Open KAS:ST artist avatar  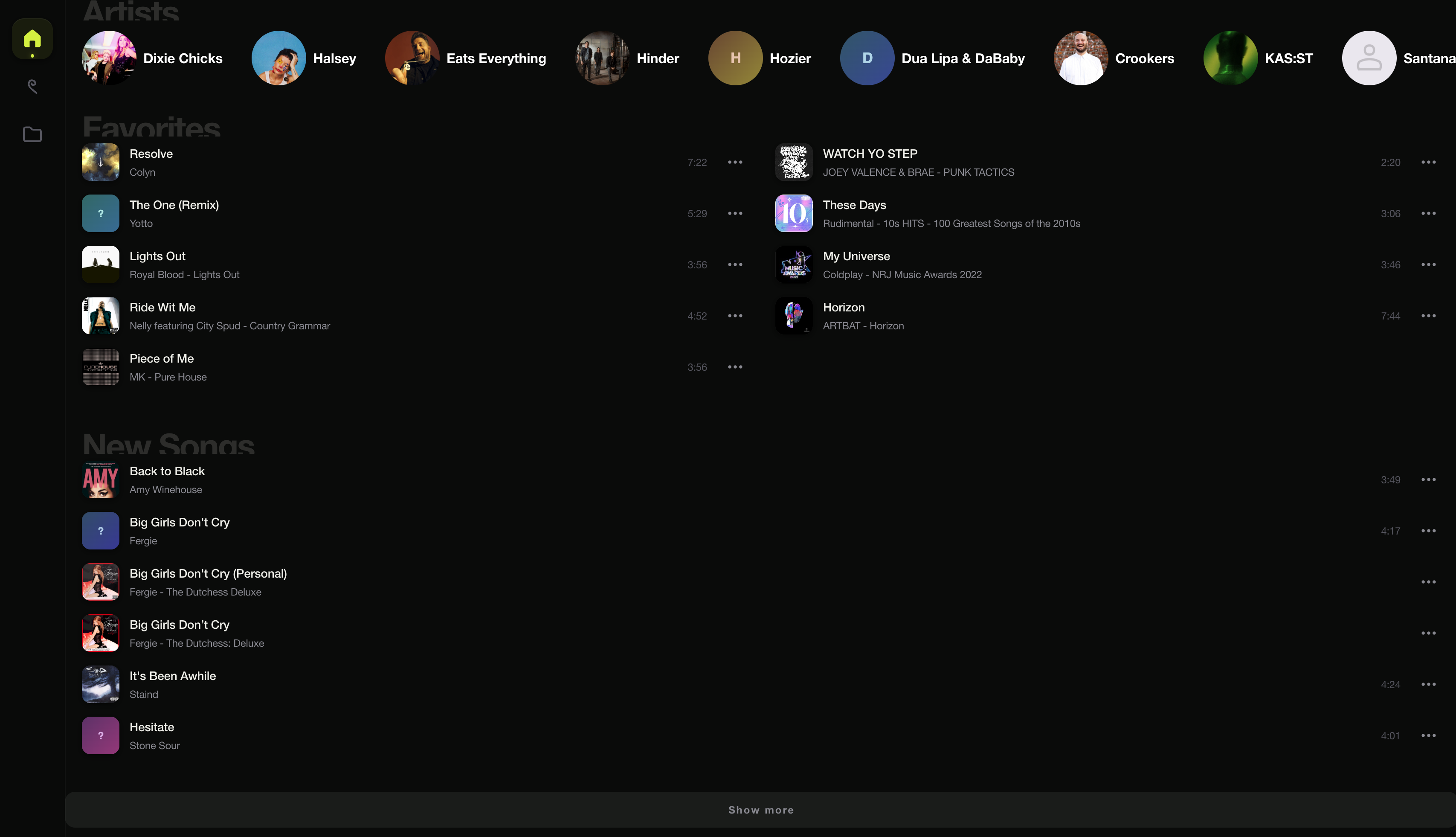point(1231,58)
